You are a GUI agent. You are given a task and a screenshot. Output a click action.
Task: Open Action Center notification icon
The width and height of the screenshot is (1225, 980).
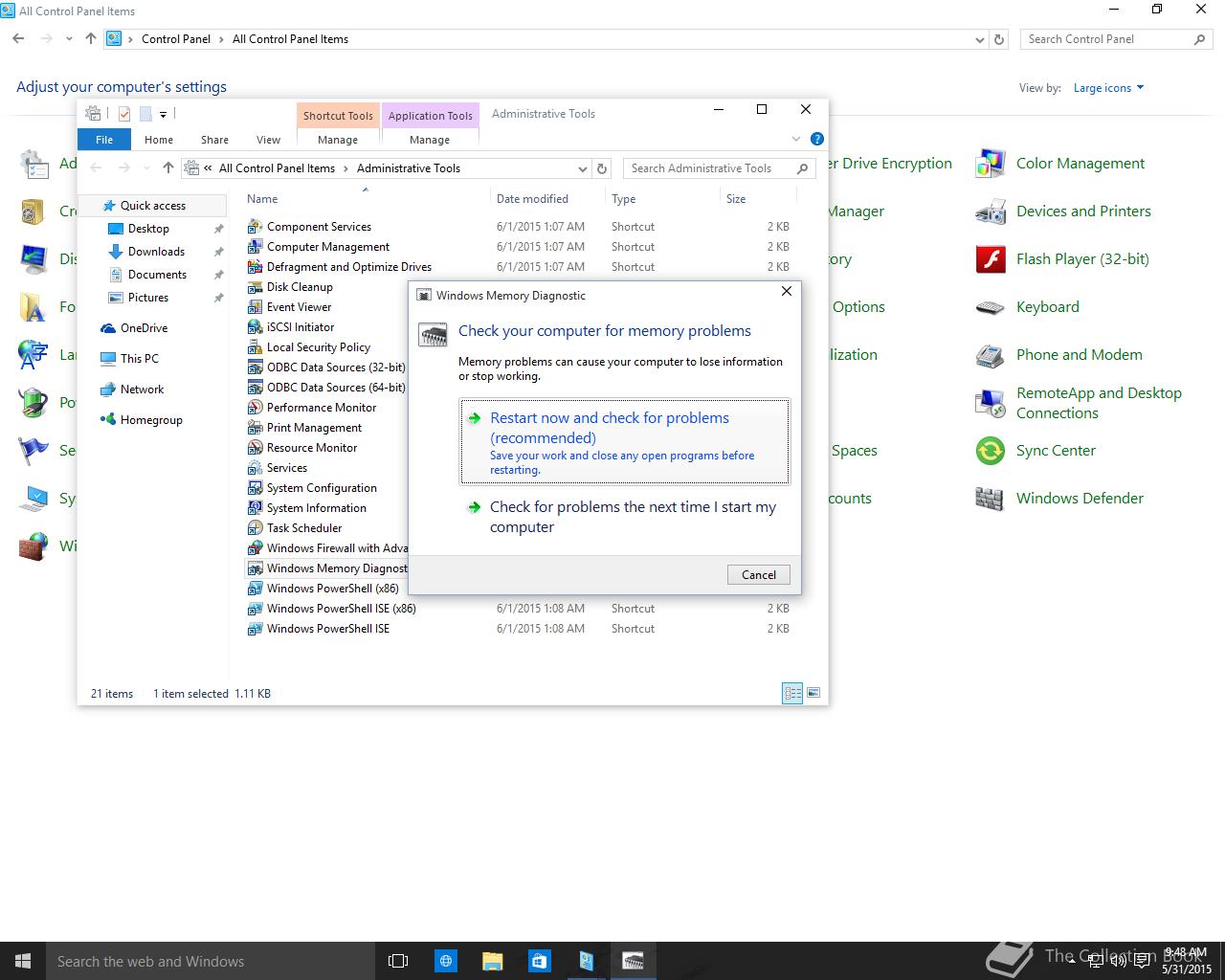(1141, 961)
